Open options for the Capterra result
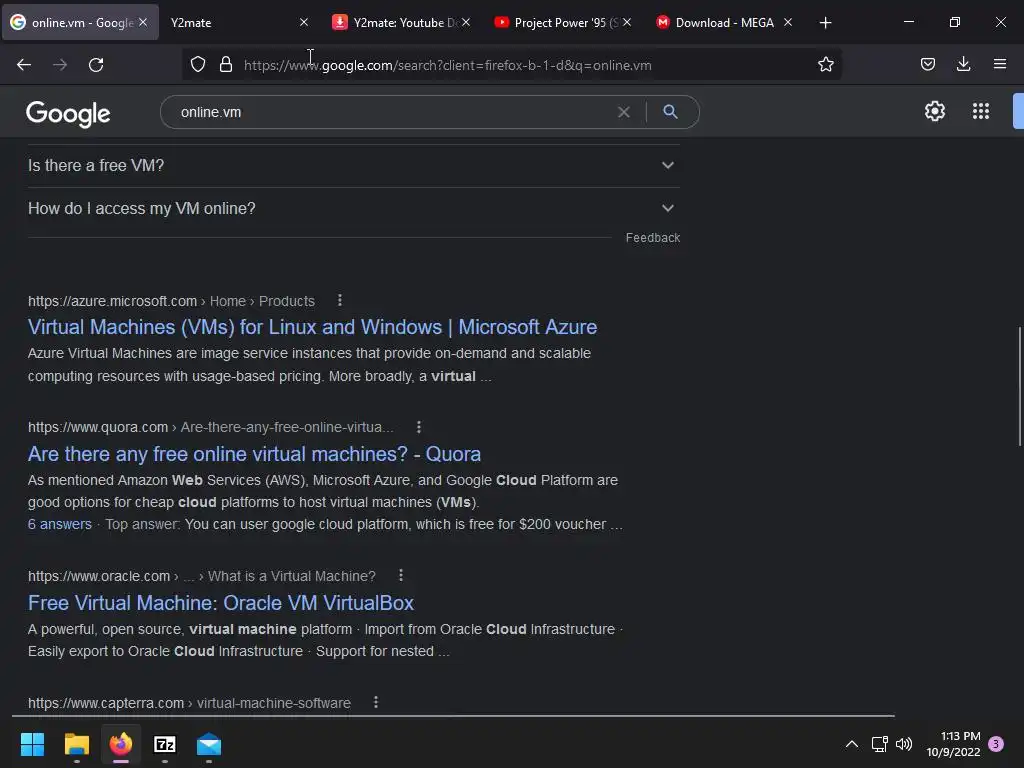1024x768 pixels. (x=376, y=702)
